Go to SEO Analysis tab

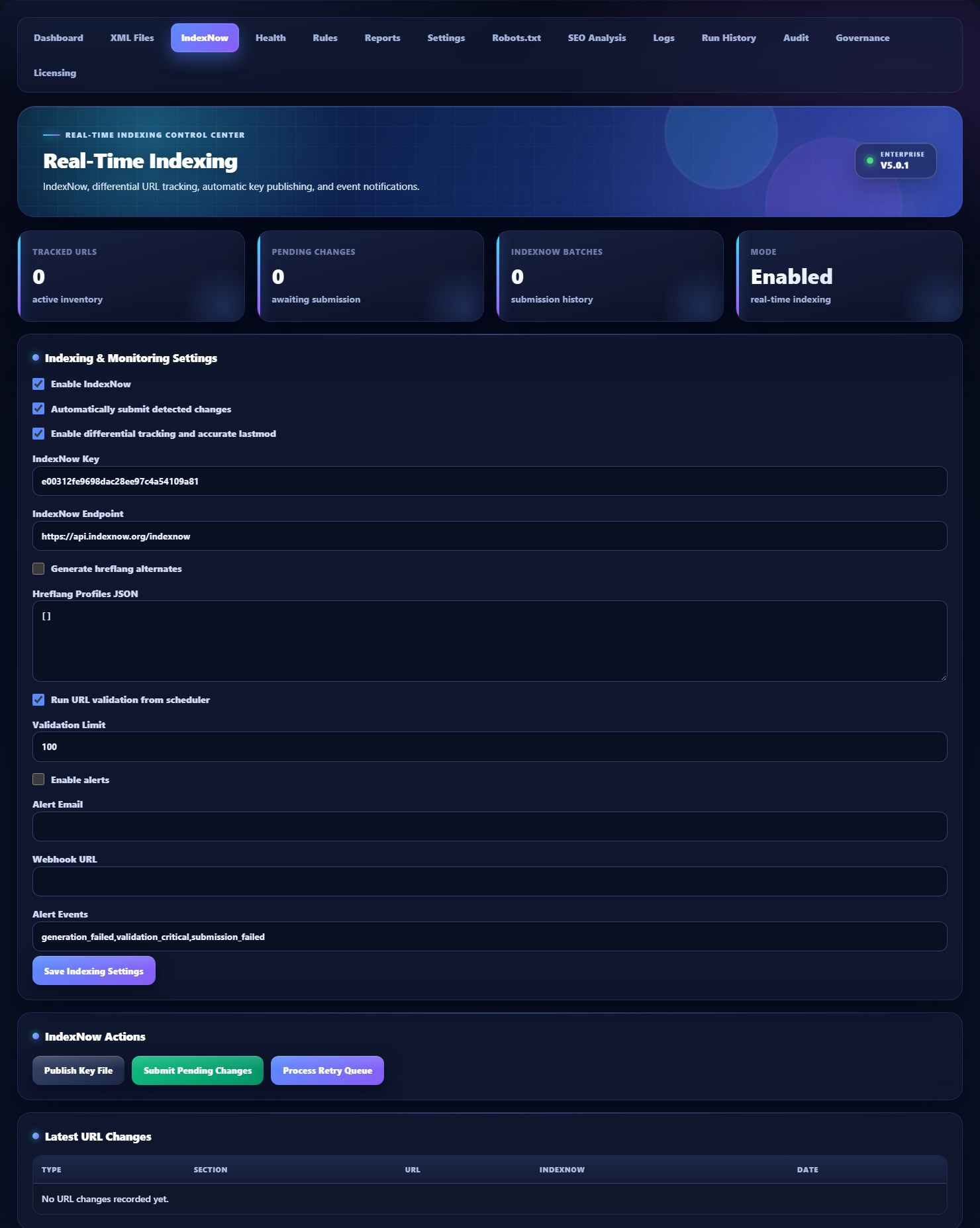[x=597, y=38]
